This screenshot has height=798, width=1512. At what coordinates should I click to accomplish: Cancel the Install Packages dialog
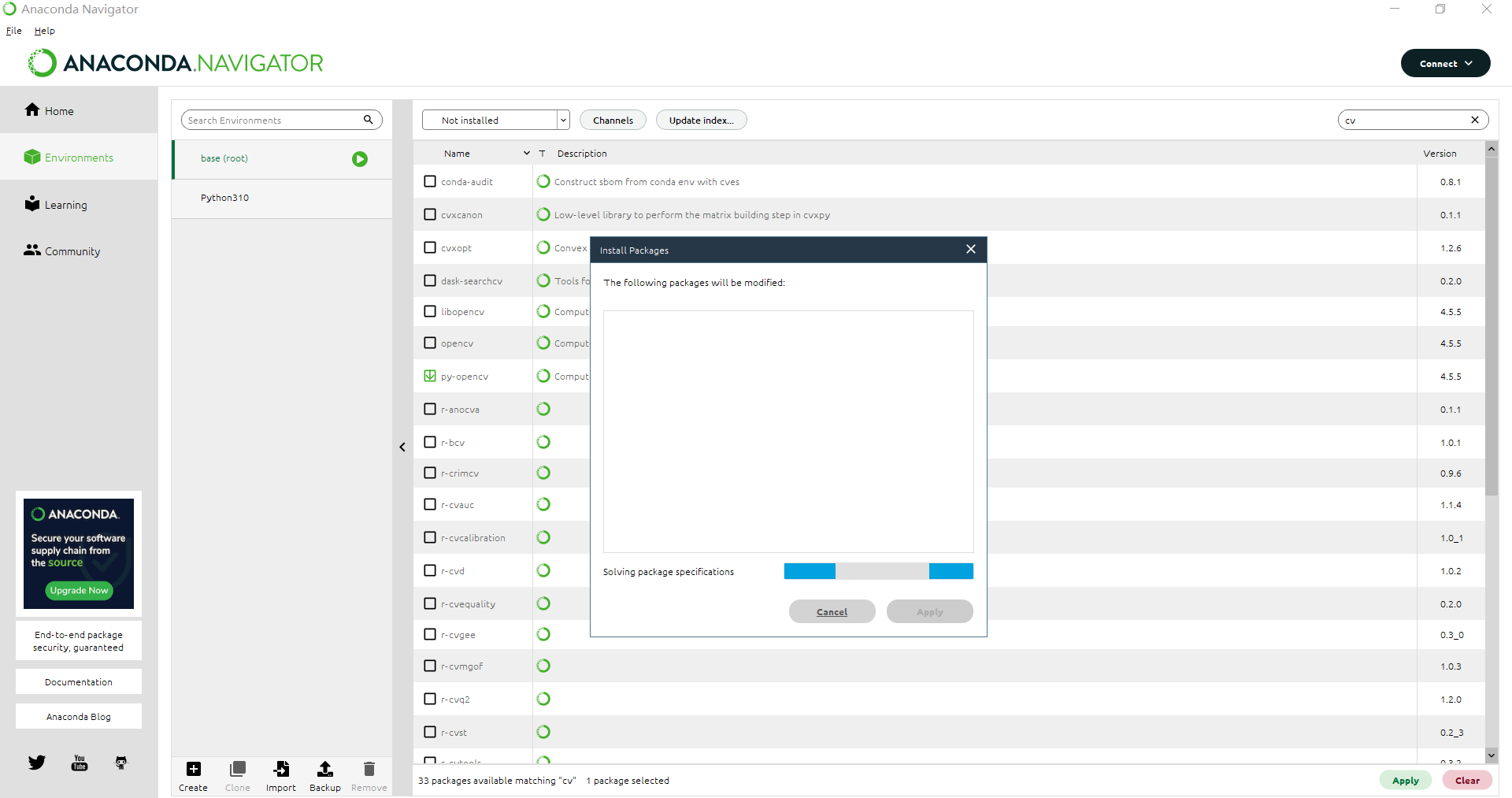pos(832,611)
